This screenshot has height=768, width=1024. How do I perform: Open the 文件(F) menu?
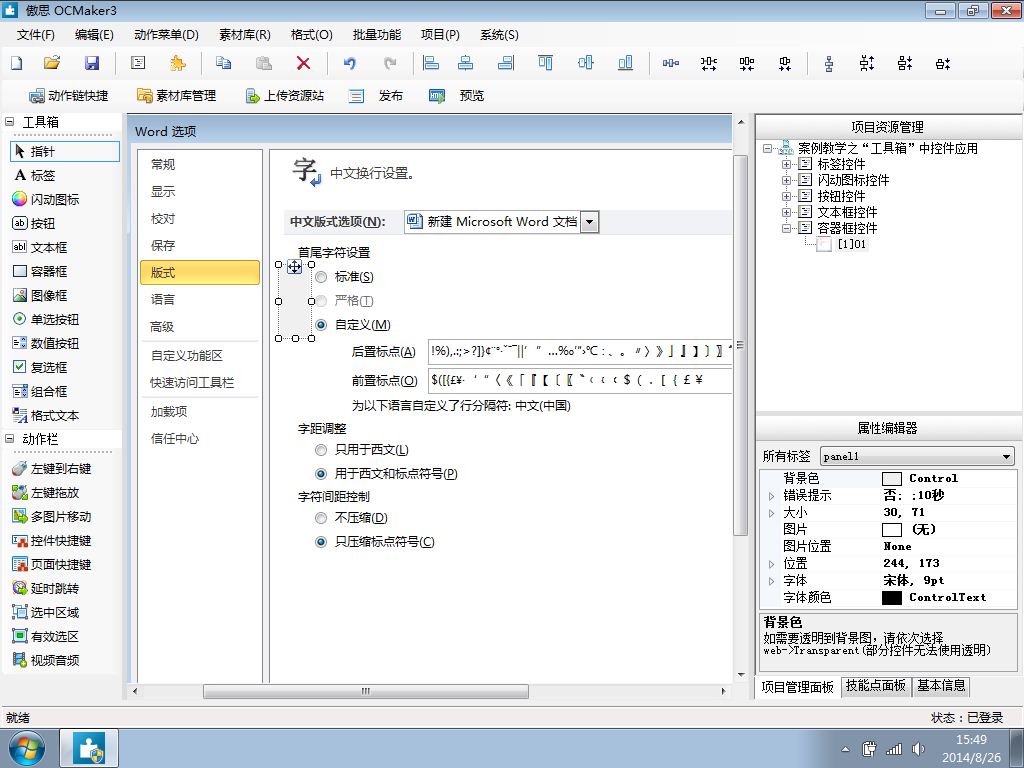click(x=35, y=35)
